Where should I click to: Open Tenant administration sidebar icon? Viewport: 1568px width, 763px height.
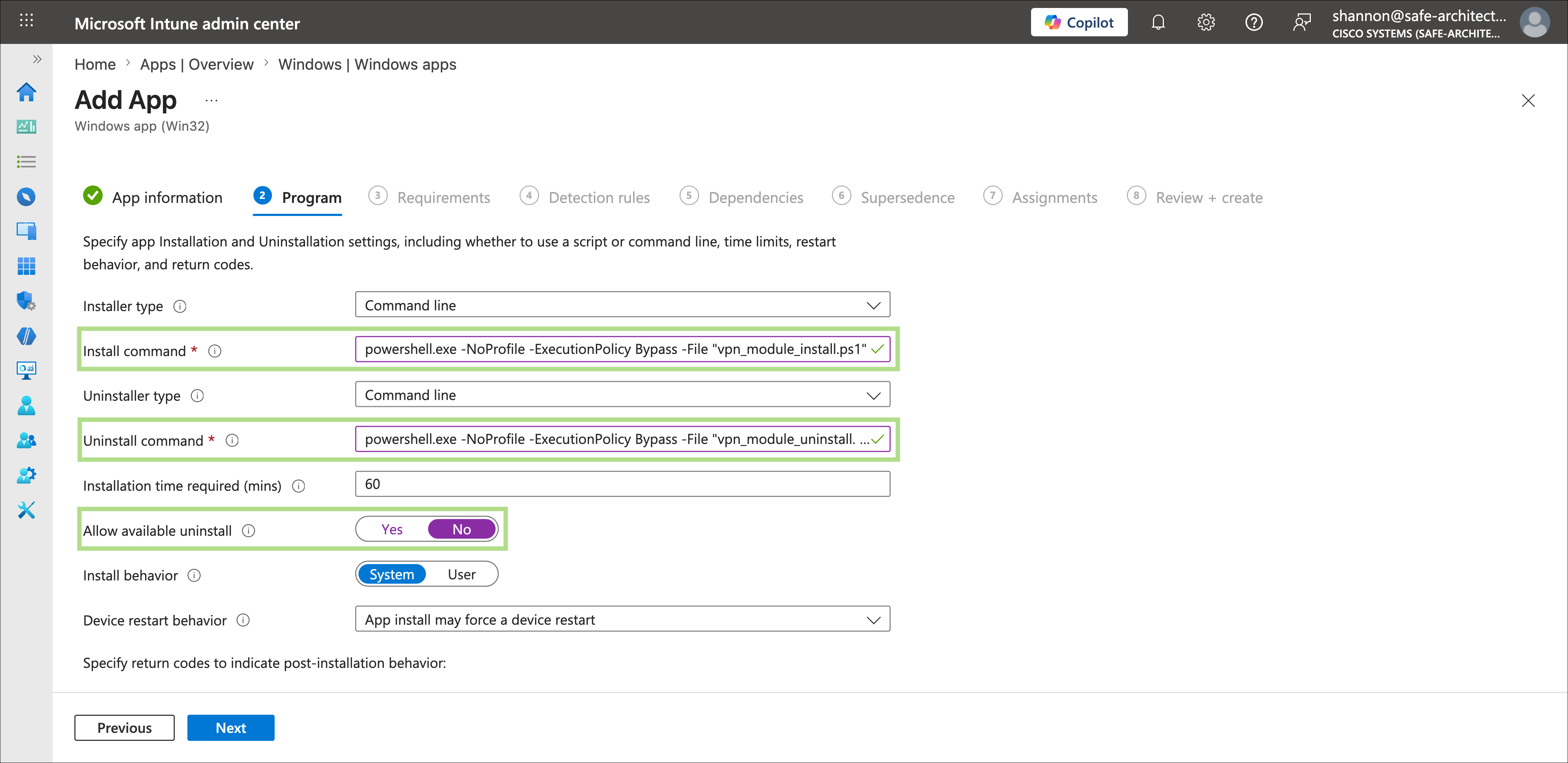point(26,475)
